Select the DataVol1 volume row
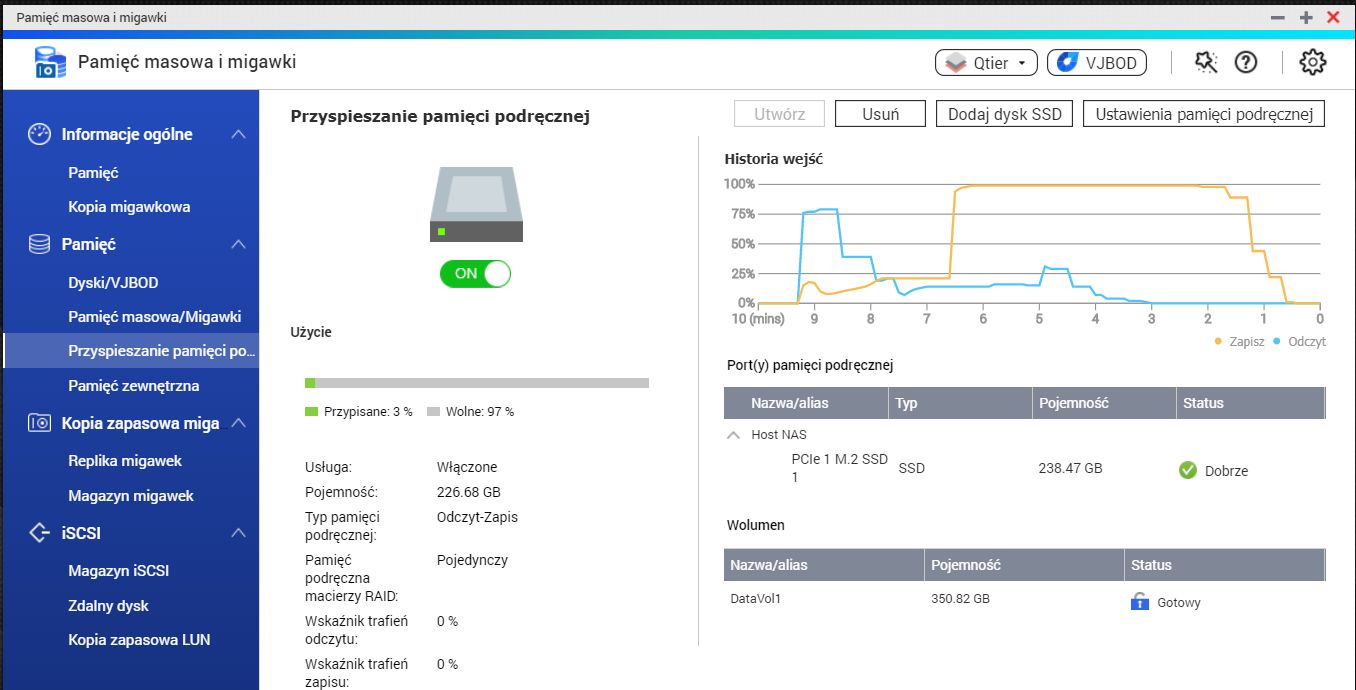This screenshot has width=1356, height=690. click(x=1024, y=602)
